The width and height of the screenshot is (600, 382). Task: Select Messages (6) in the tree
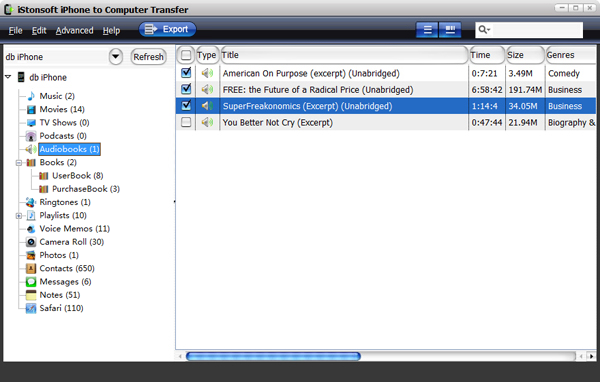coord(65,282)
